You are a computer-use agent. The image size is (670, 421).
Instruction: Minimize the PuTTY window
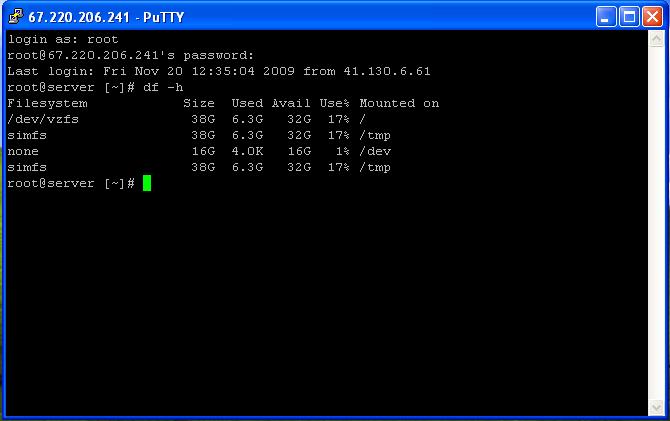click(606, 16)
